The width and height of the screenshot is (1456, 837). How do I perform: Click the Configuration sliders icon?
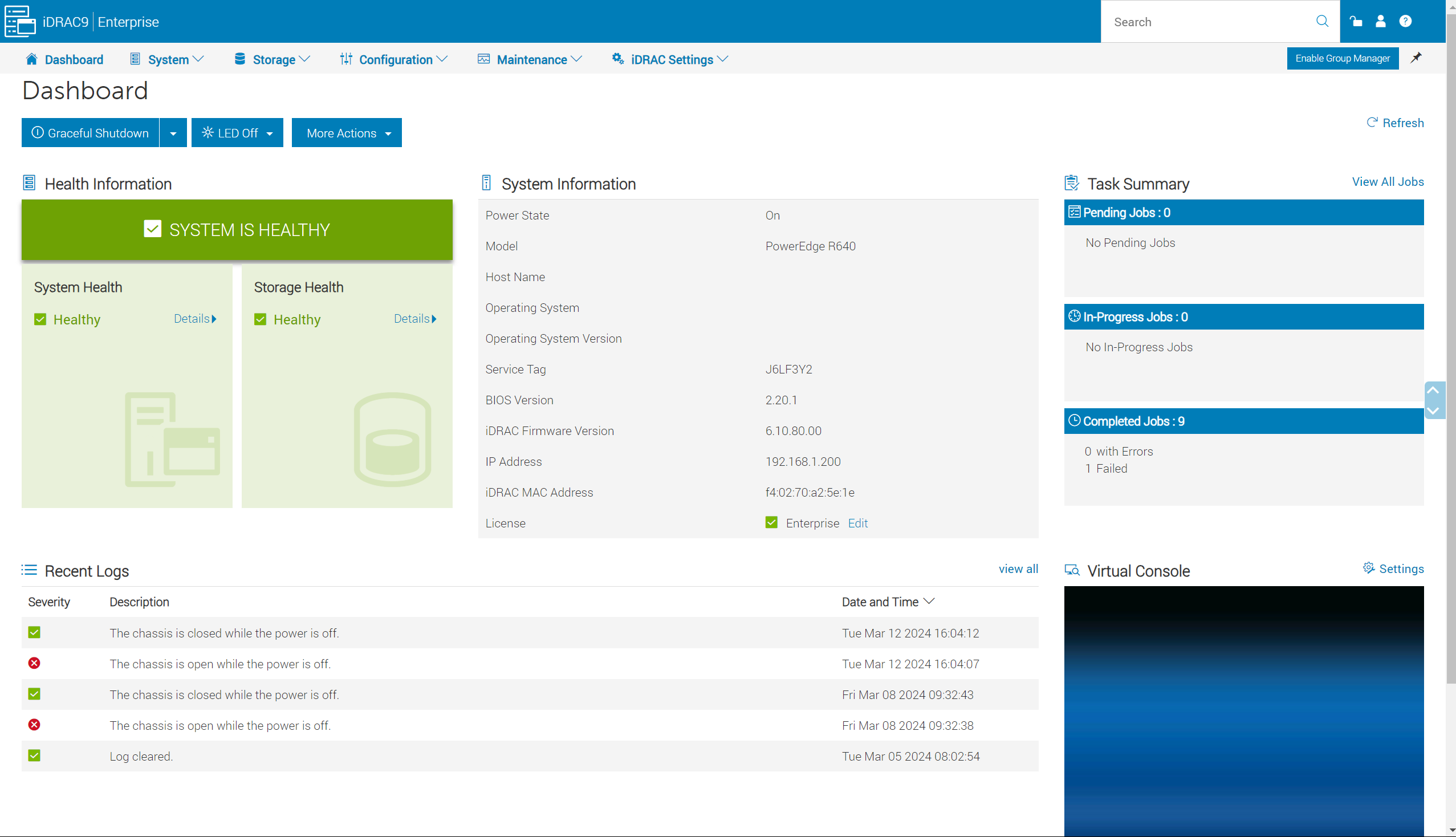[346, 59]
